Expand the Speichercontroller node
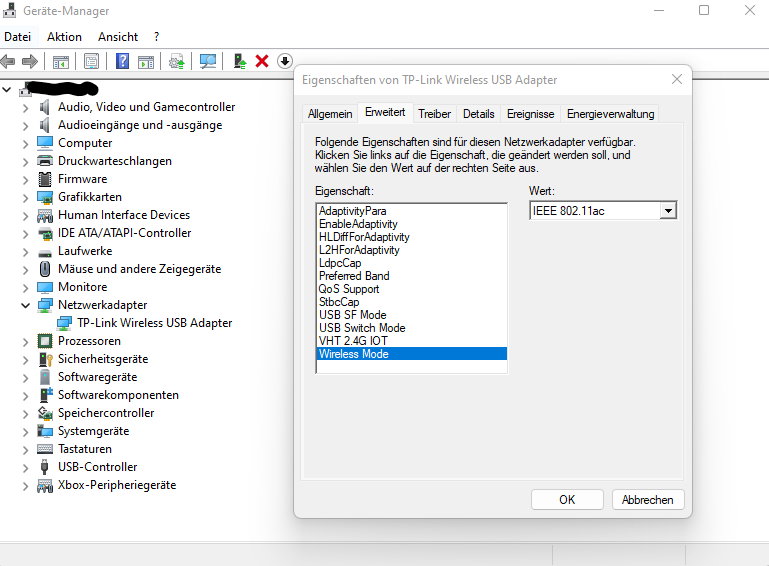 coord(26,413)
